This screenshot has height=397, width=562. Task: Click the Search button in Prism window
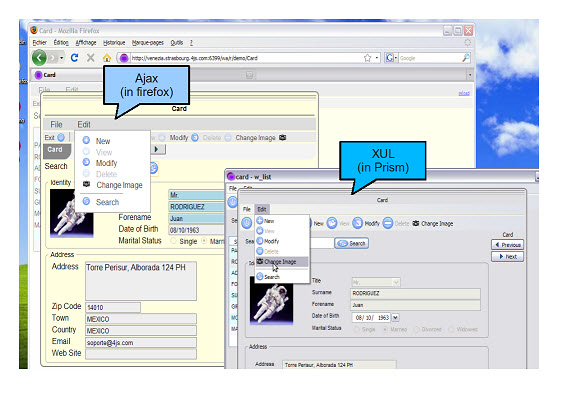[x=352, y=244]
